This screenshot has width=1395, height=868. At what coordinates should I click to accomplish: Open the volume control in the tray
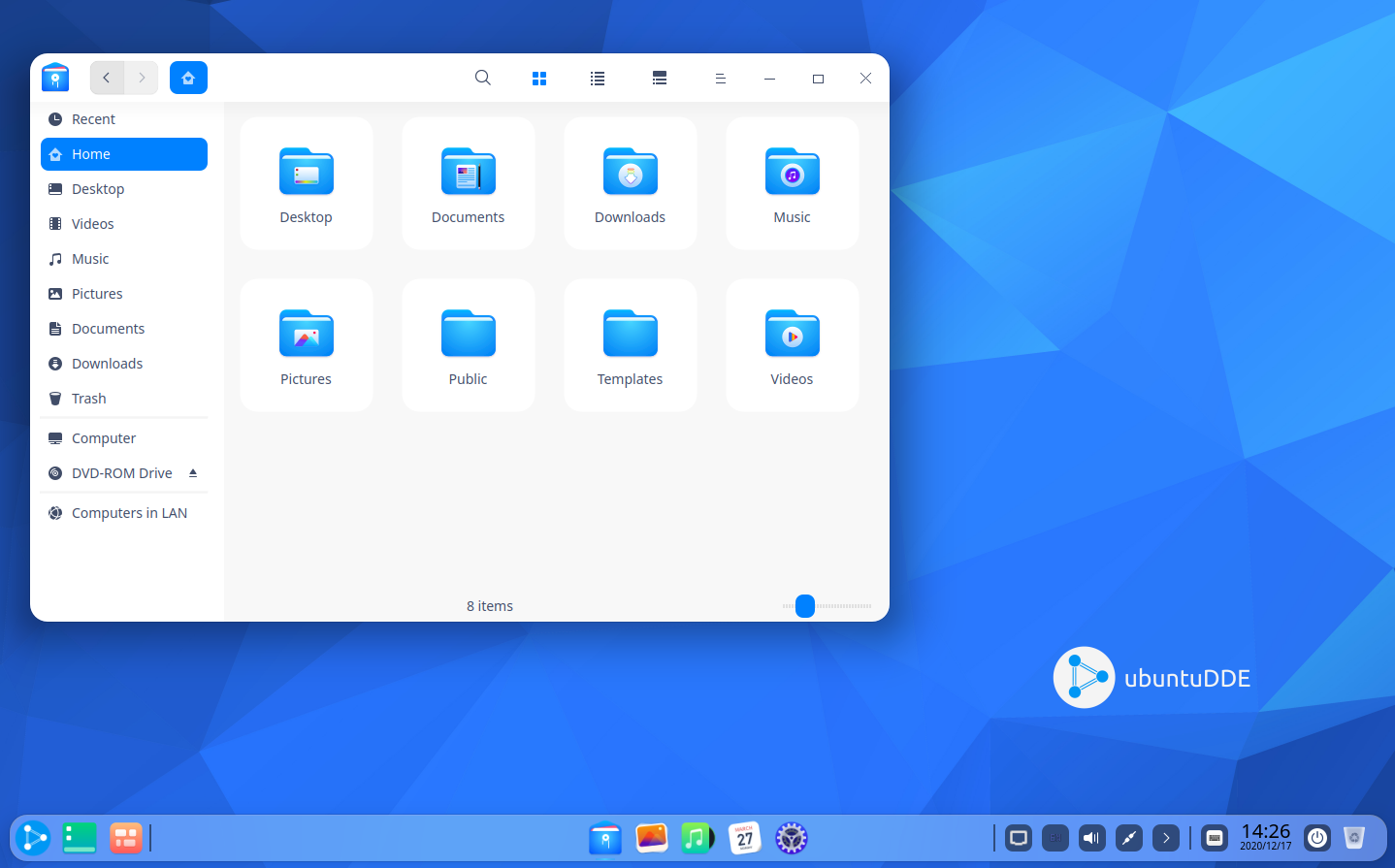1090,837
